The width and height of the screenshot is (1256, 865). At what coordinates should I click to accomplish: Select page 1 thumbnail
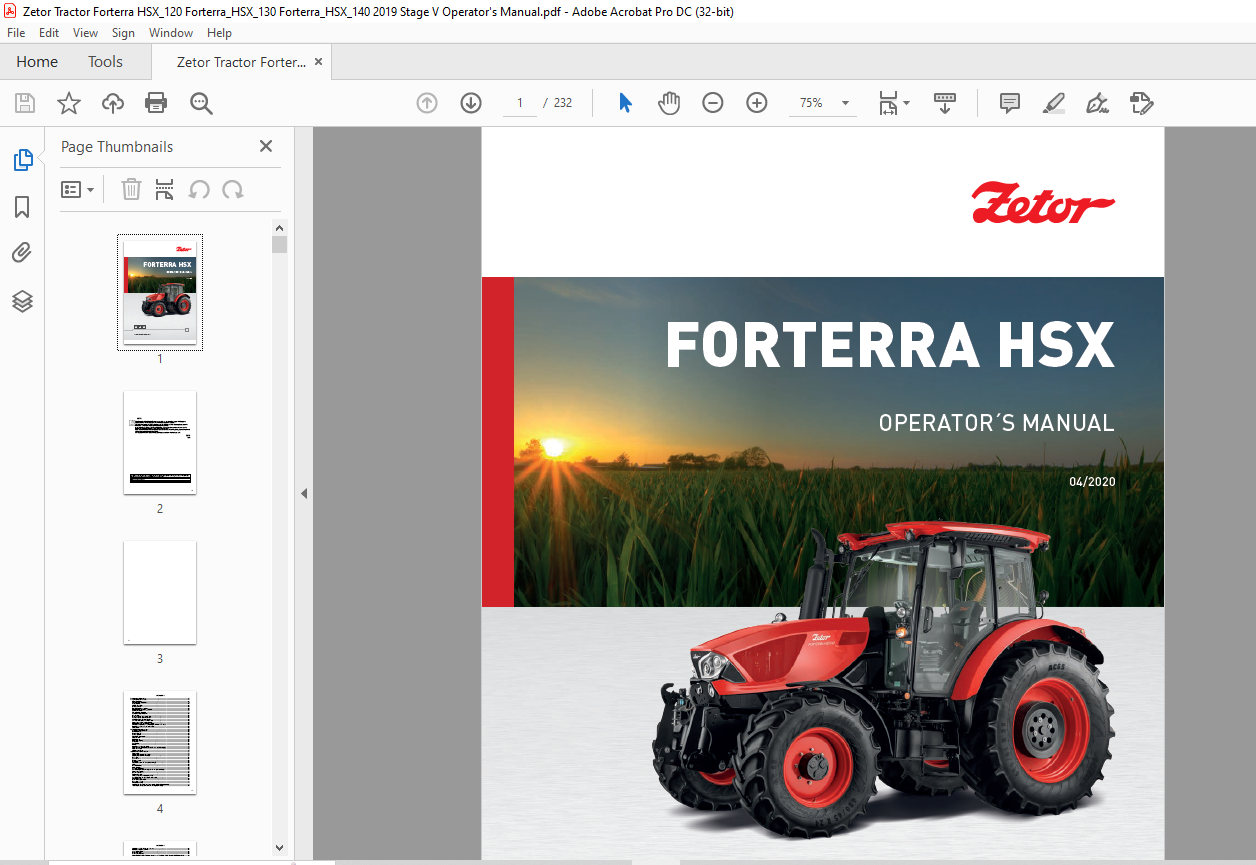click(x=160, y=292)
